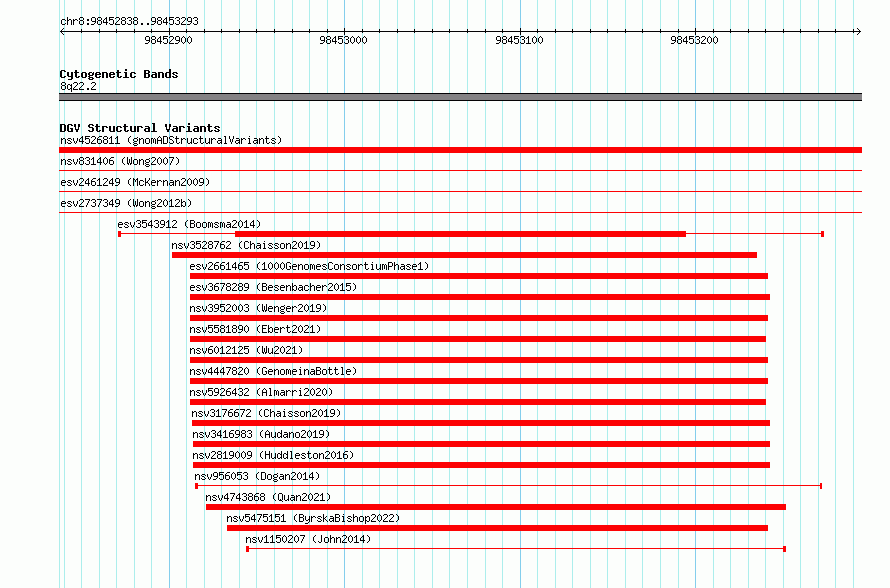This screenshot has width=890, height=588.
Task: Open the nsv4447820 (GenomeinaBottle) label
Action: pos(273,371)
